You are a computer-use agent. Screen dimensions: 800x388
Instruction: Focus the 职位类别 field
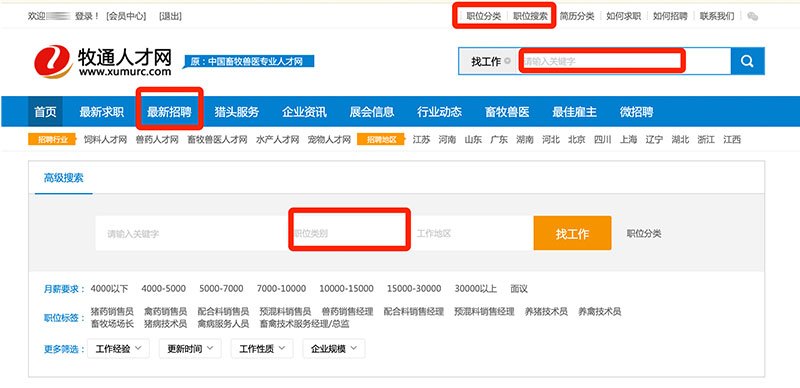click(349, 233)
